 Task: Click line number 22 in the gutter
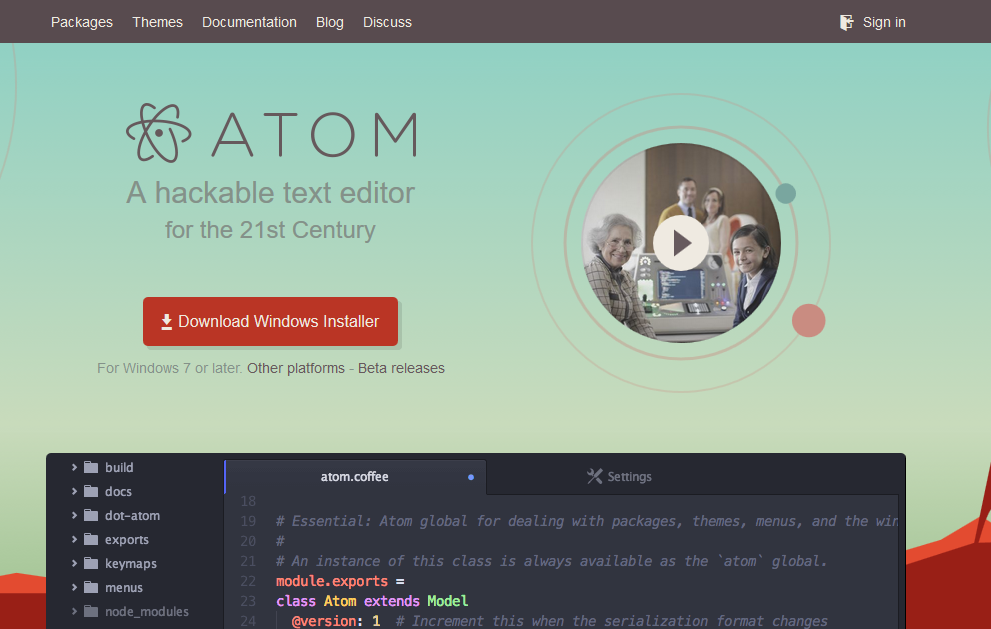tap(248, 581)
